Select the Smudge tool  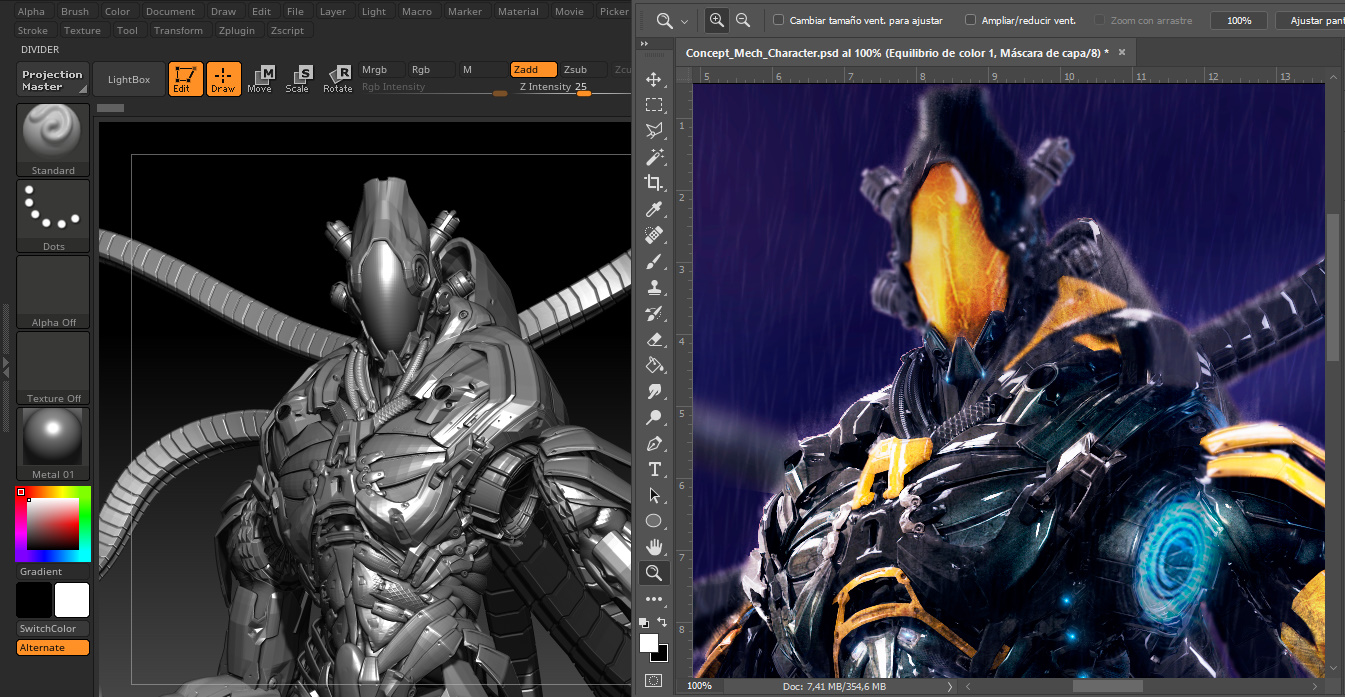coord(654,391)
